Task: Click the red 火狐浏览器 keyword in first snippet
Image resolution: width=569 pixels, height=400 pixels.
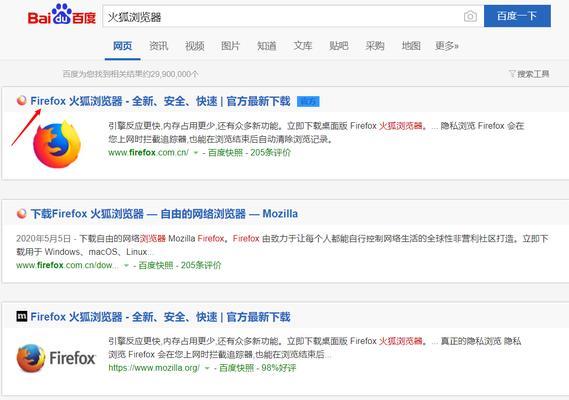Action: 401,126
